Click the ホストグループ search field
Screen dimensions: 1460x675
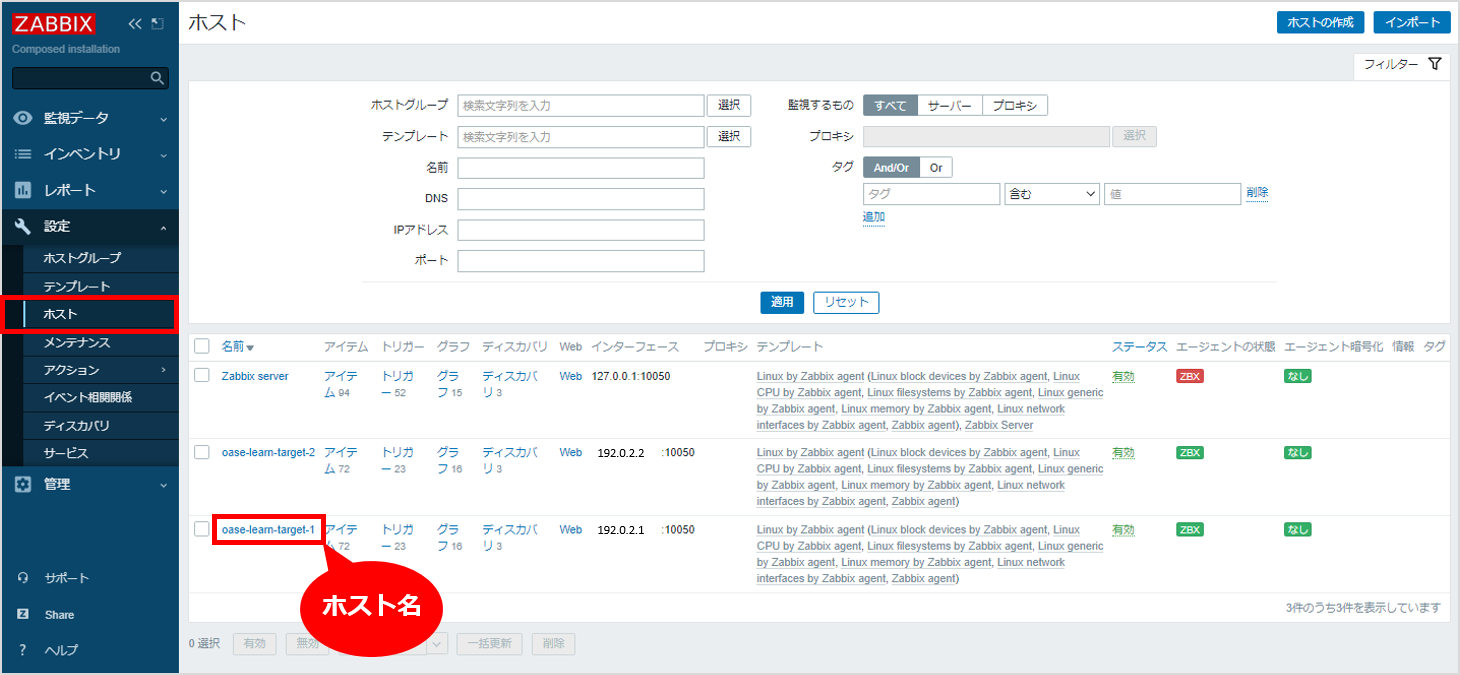tap(581, 105)
